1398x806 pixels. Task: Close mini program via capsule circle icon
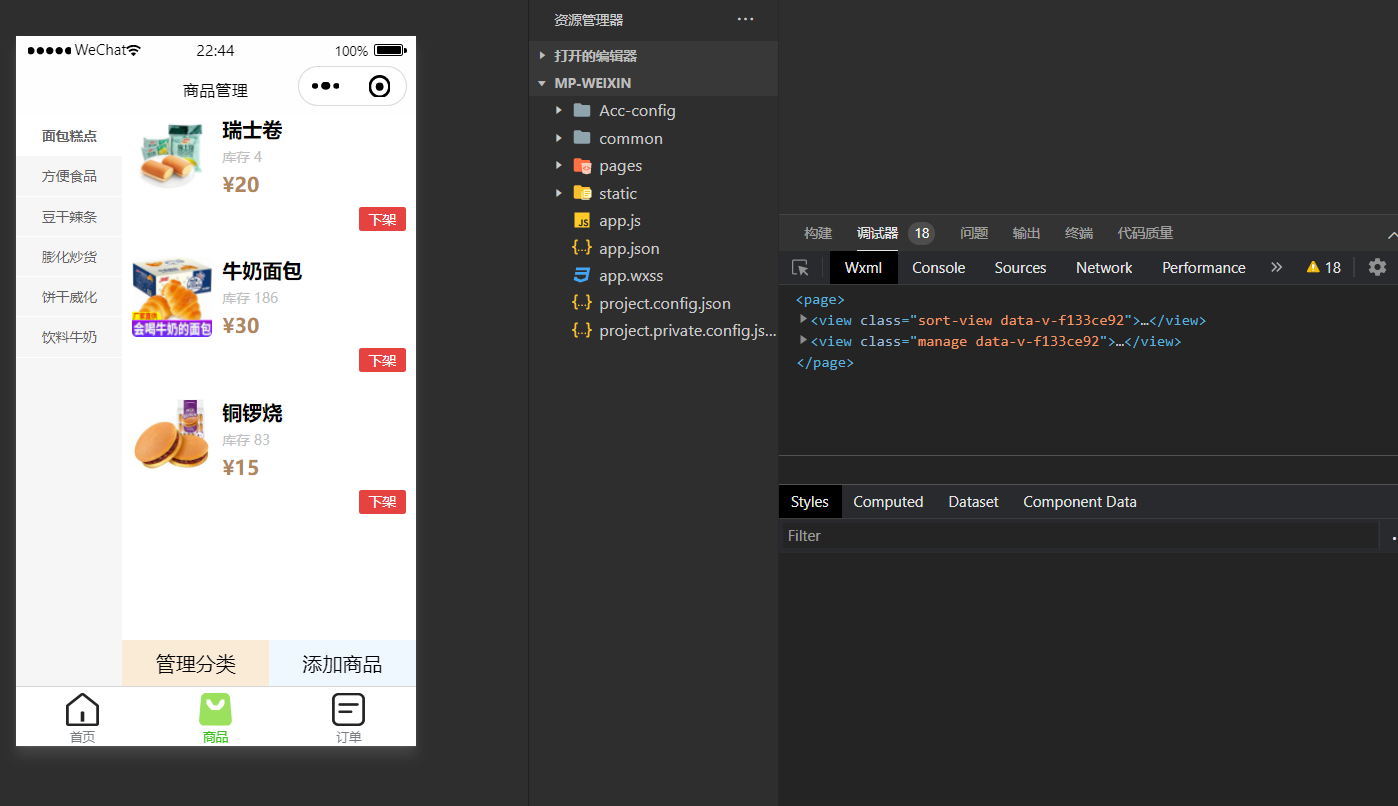pyautogui.click(x=380, y=86)
